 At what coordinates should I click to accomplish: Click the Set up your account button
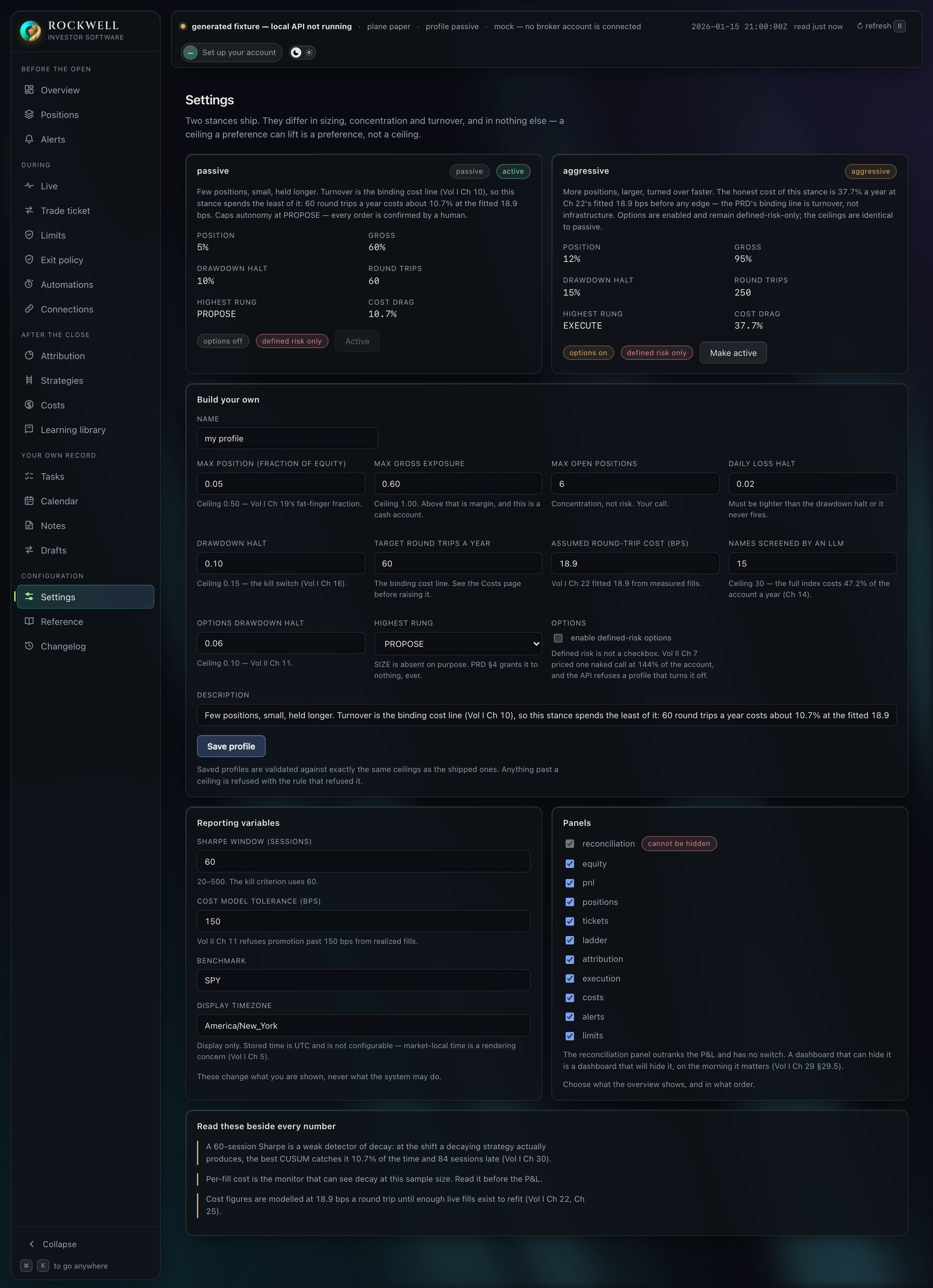click(x=232, y=52)
